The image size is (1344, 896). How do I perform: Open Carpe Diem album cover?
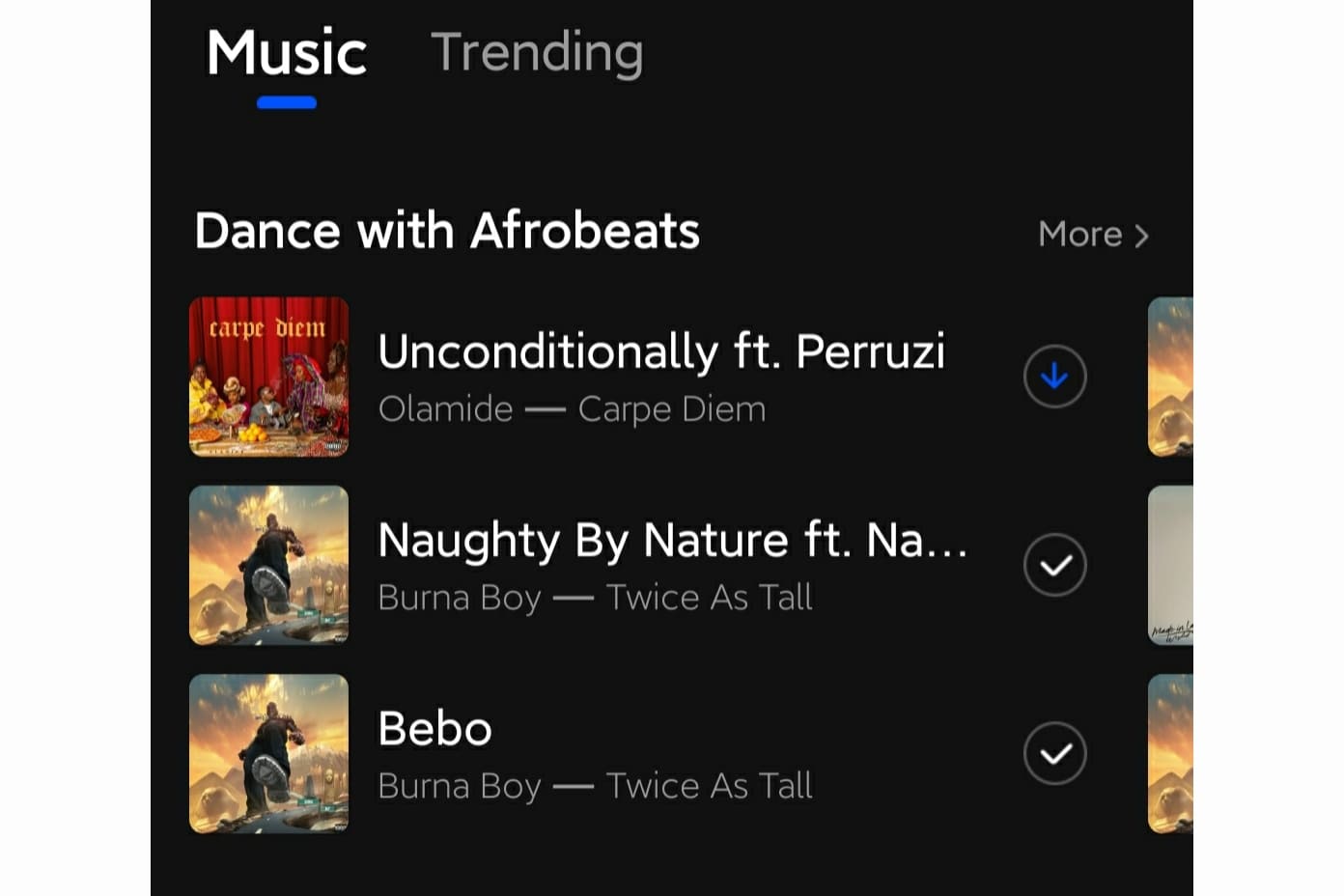[x=268, y=377]
